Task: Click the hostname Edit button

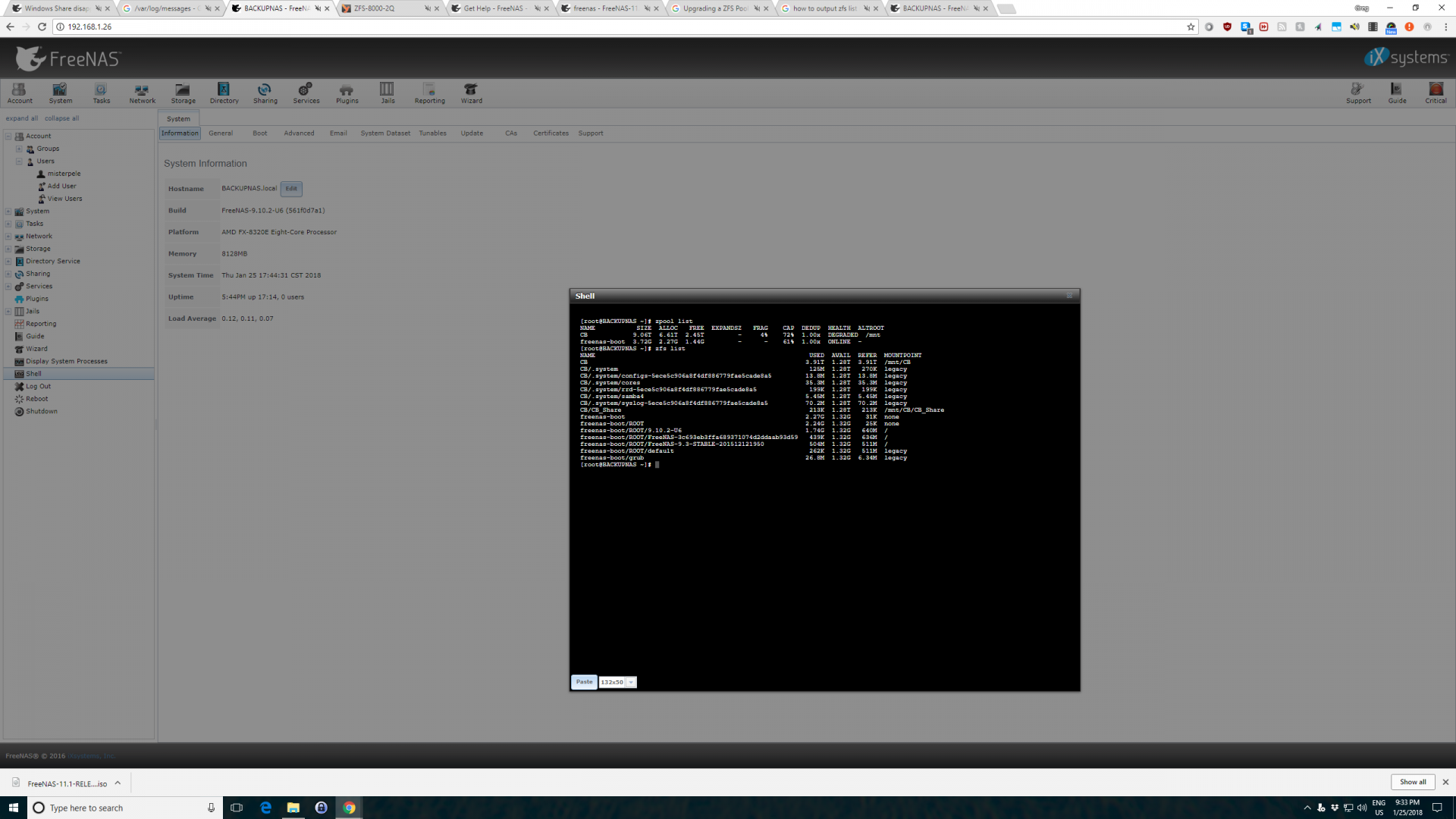Action: (291, 189)
